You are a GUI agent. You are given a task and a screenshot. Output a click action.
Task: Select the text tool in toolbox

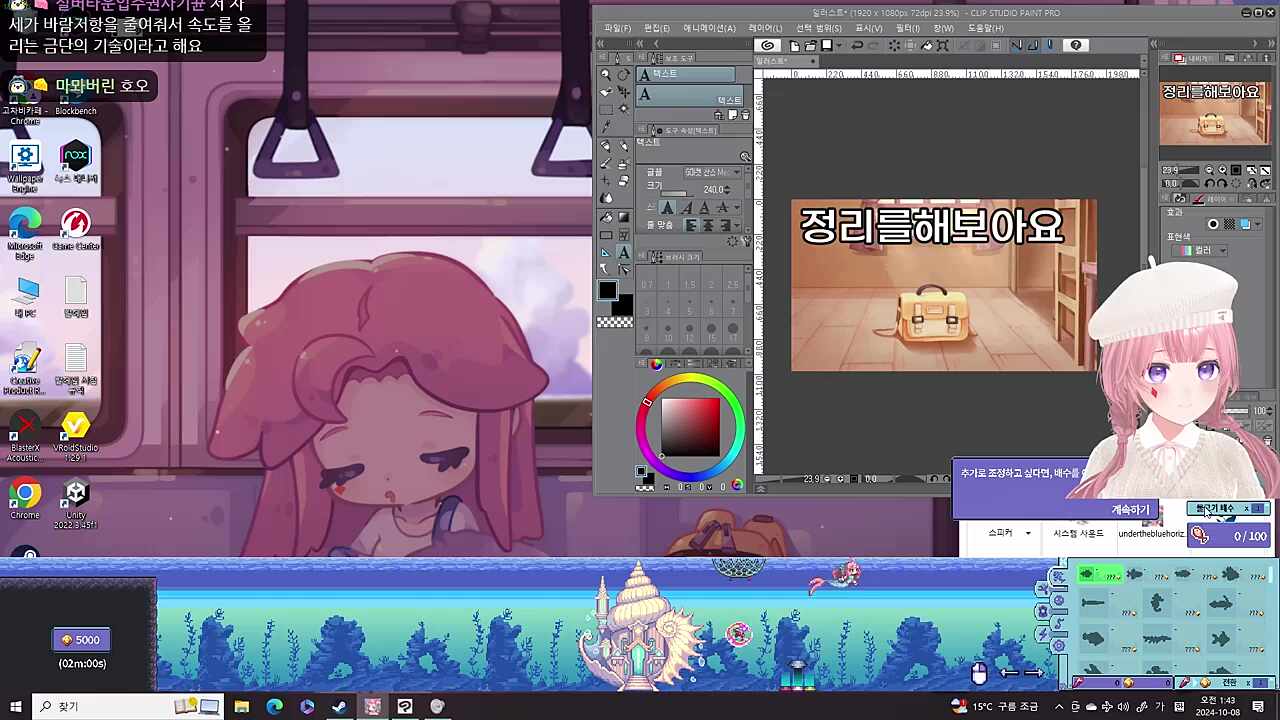coord(624,252)
